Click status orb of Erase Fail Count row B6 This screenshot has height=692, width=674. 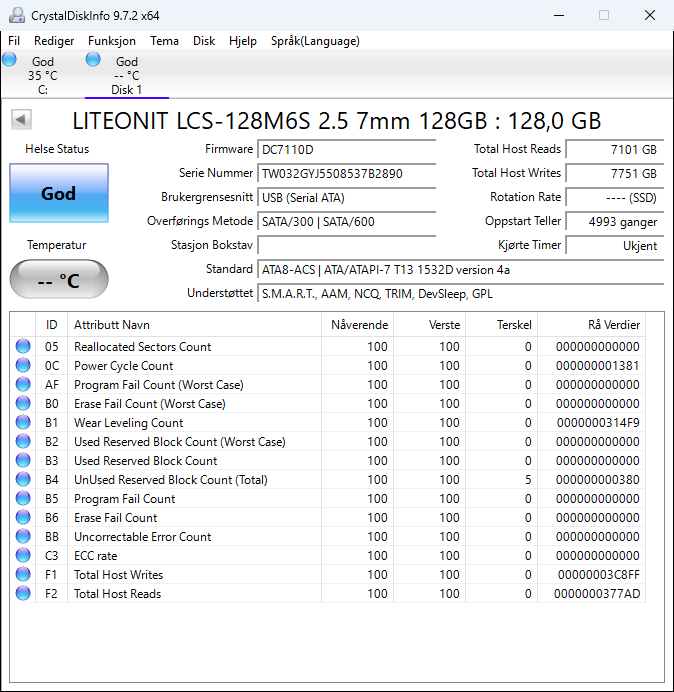[23, 517]
